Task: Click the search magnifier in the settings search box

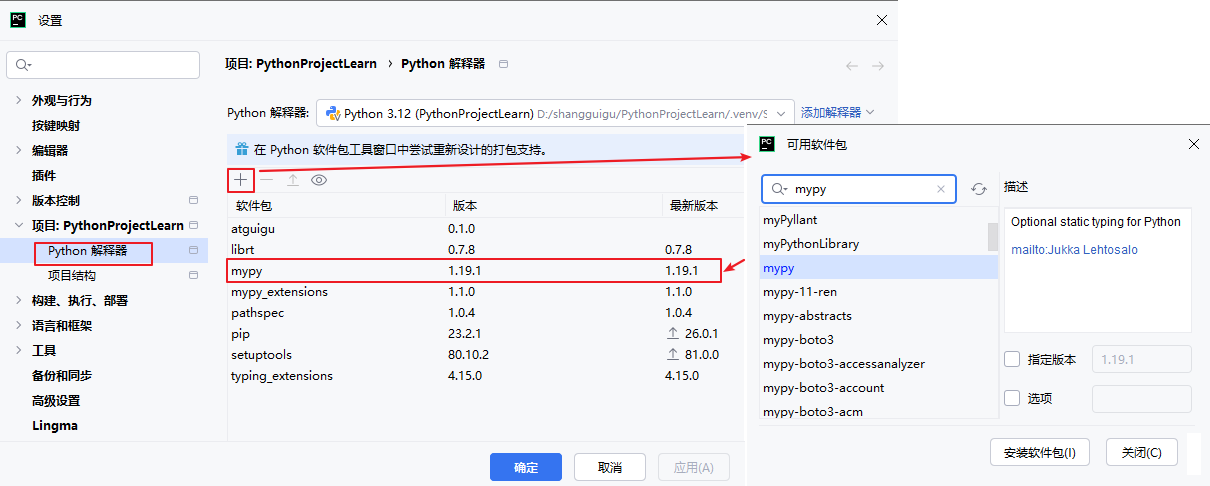Action: (x=23, y=65)
